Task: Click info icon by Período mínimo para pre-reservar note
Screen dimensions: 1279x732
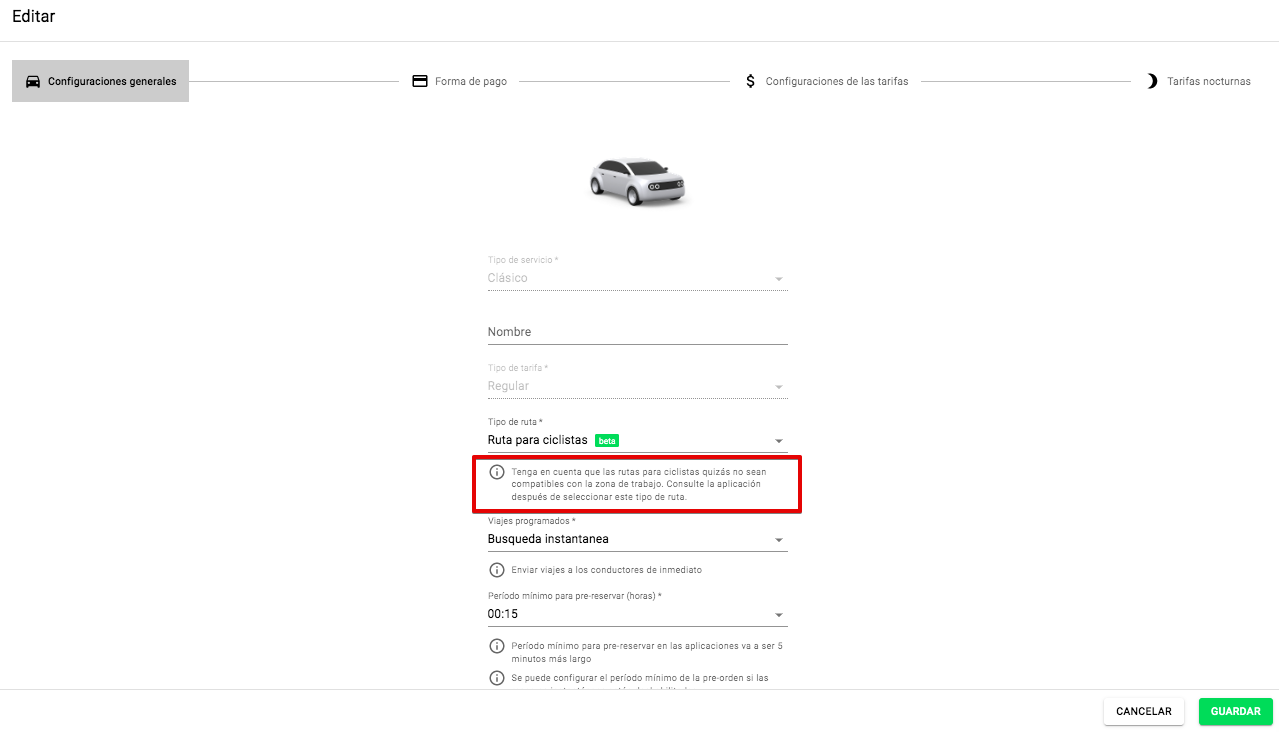Action: pyautogui.click(x=496, y=646)
